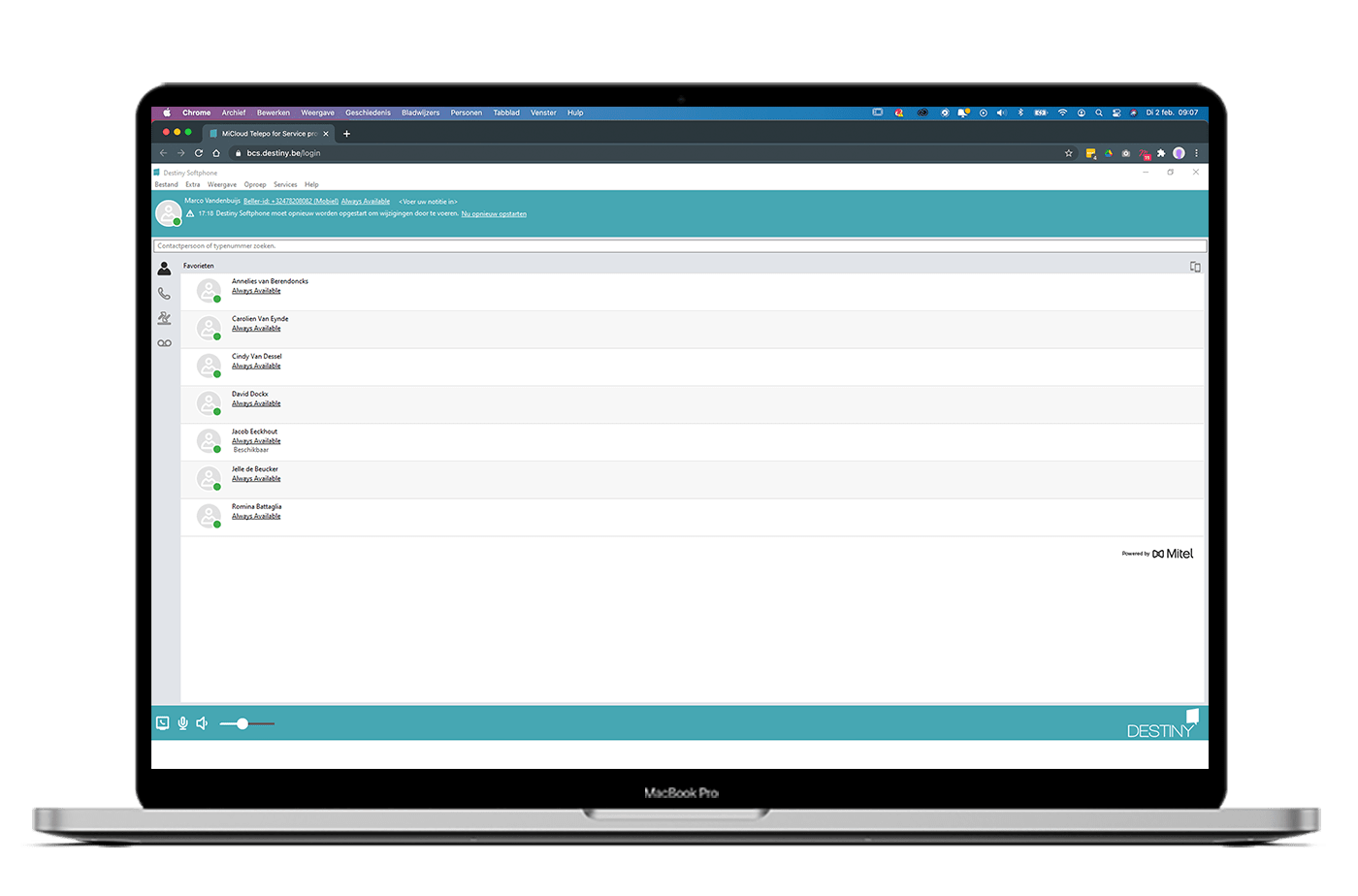Click Always Available under David Dockx

coord(256,403)
